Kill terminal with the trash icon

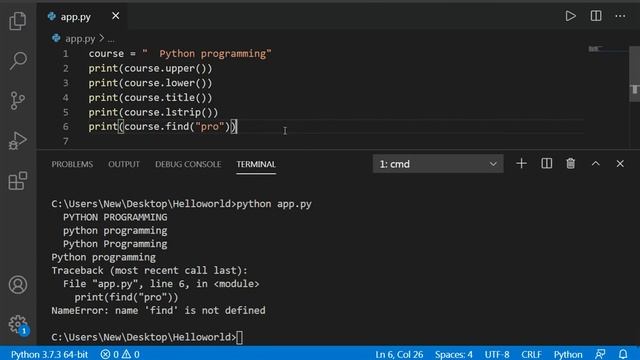click(x=571, y=164)
